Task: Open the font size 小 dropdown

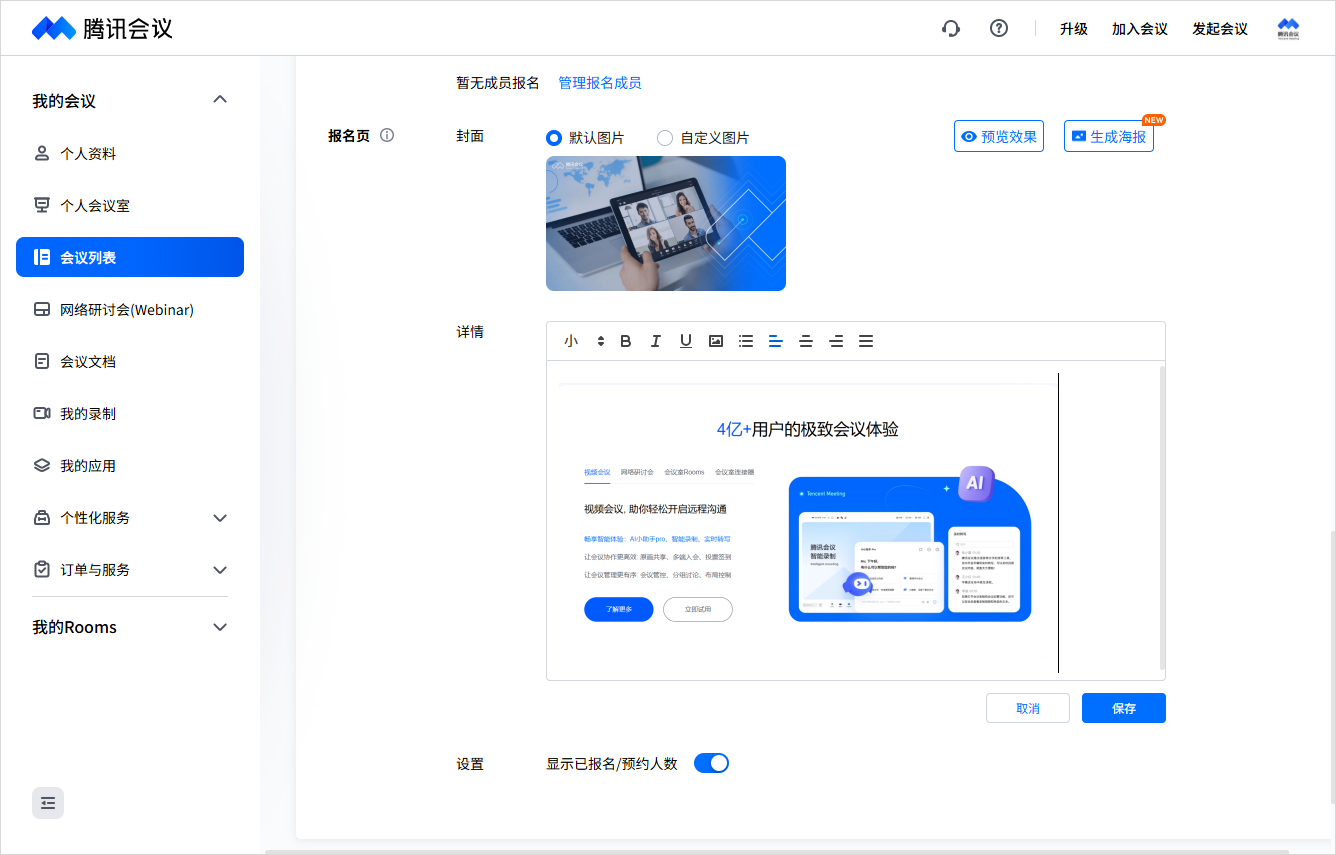Action: point(584,341)
